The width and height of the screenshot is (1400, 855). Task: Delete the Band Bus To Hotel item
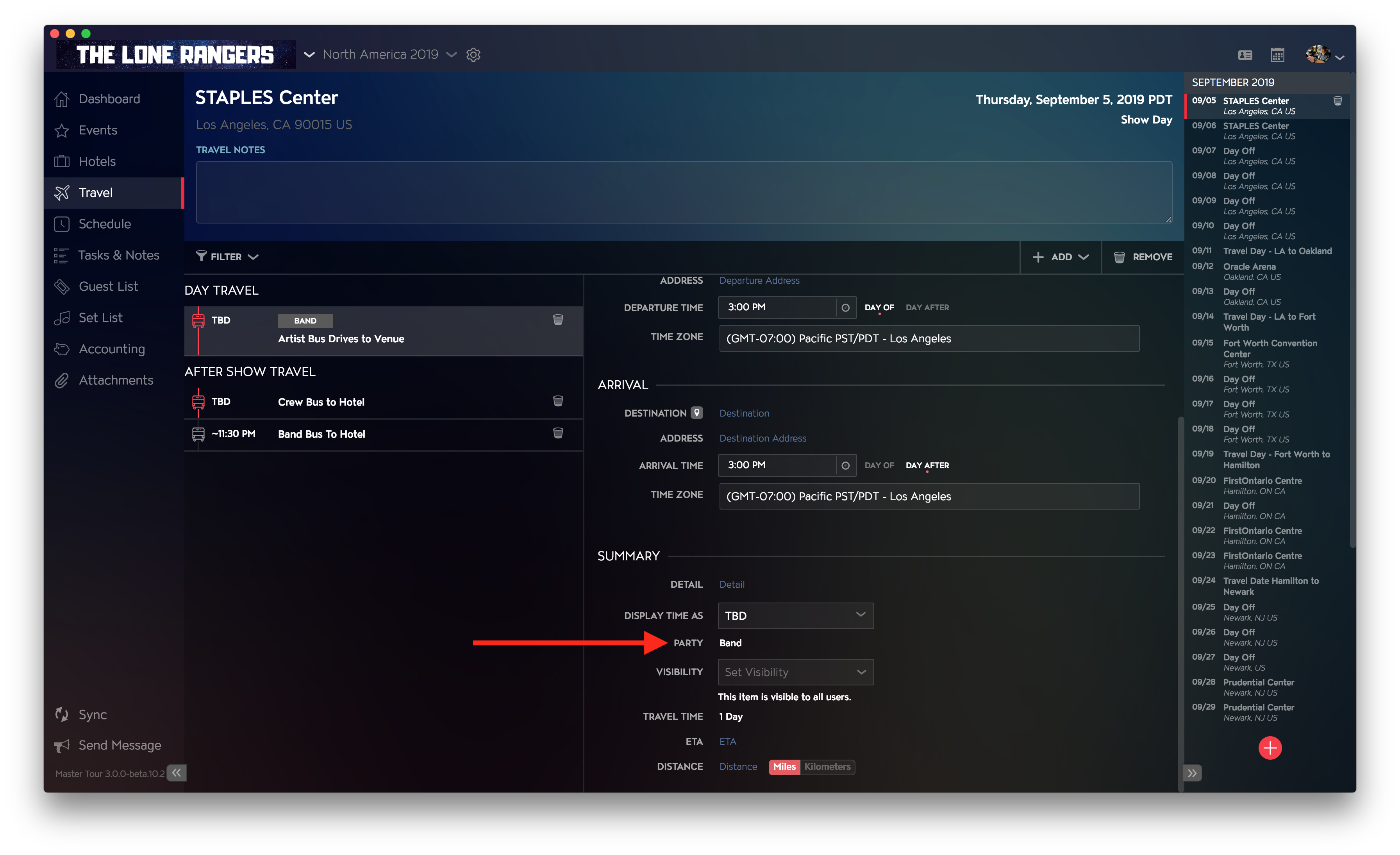pos(558,433)
